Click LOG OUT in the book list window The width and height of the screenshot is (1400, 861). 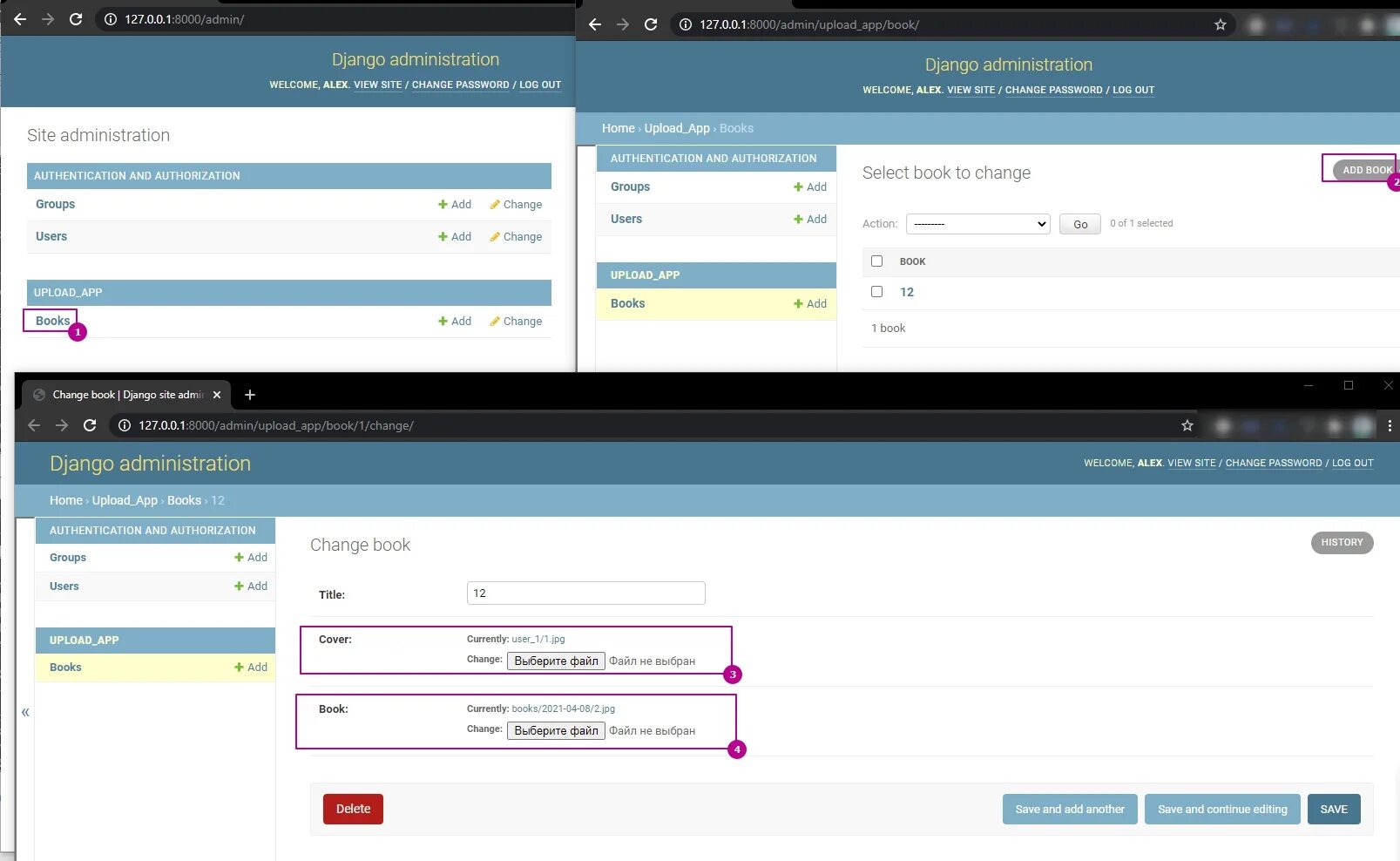click(1133, 90)
